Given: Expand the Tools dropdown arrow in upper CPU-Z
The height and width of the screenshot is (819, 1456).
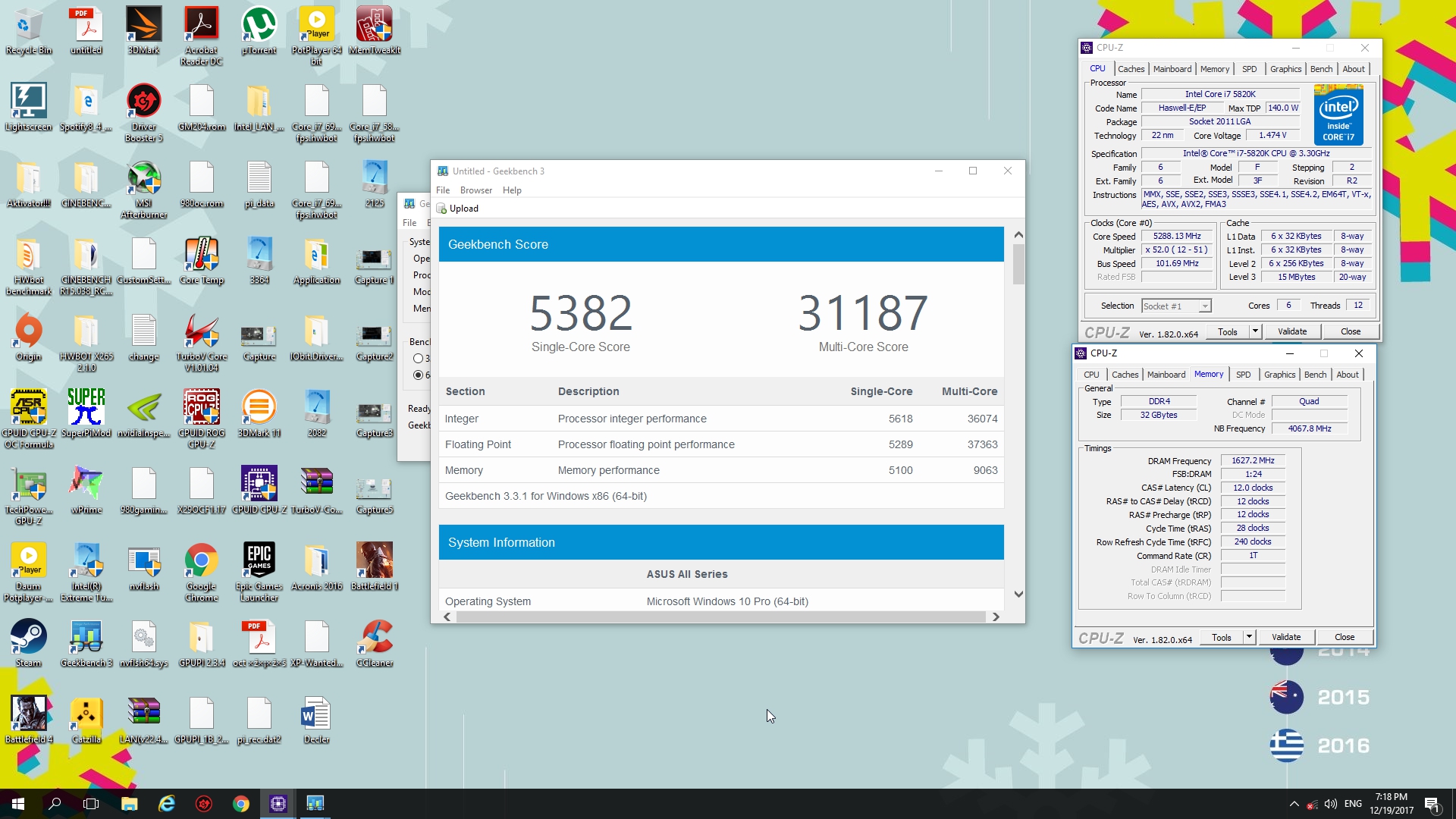Looking at the screenshot, I should click(x=1255, y=331).
